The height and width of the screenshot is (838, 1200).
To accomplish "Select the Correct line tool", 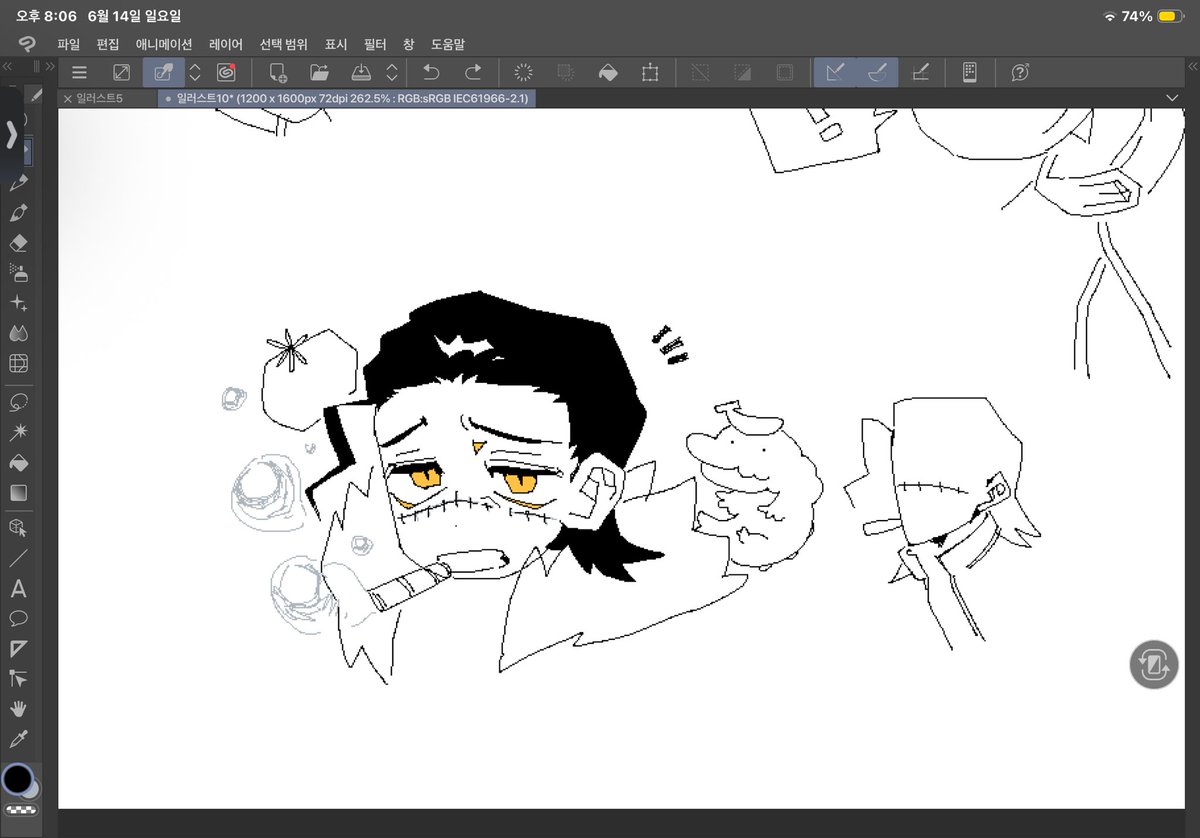I will (x=18, y=678).
